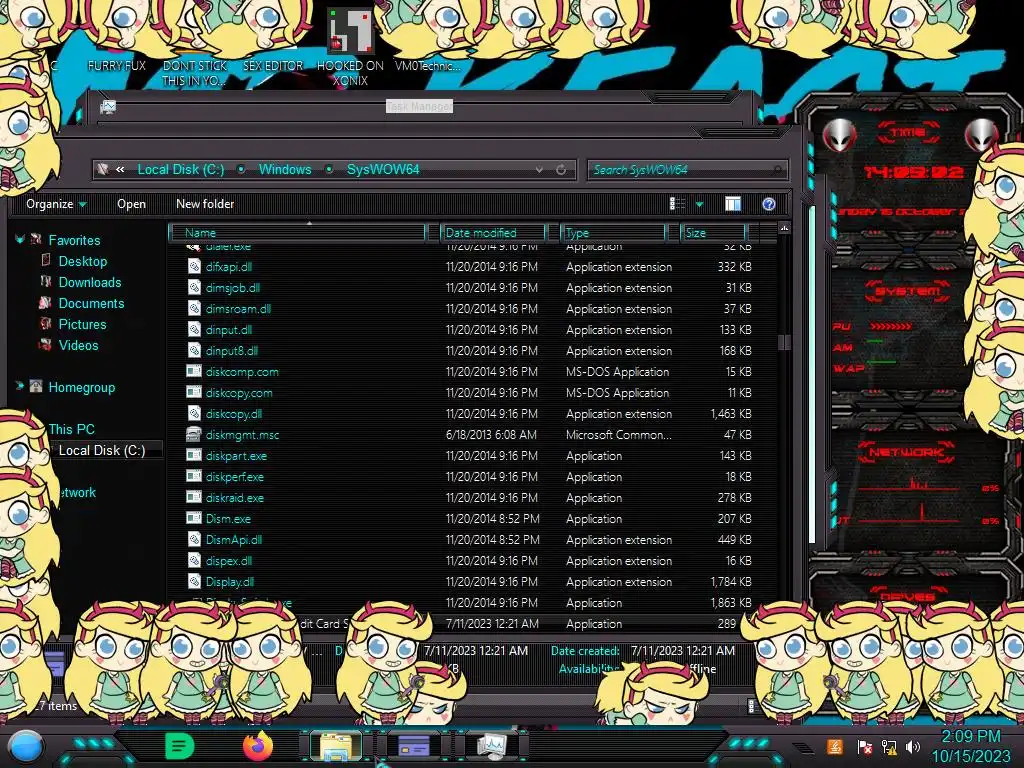The image size is (1024, 768).
Task: Select Local Disk (C:) in navigation tree
Action: tap(102, 450)
